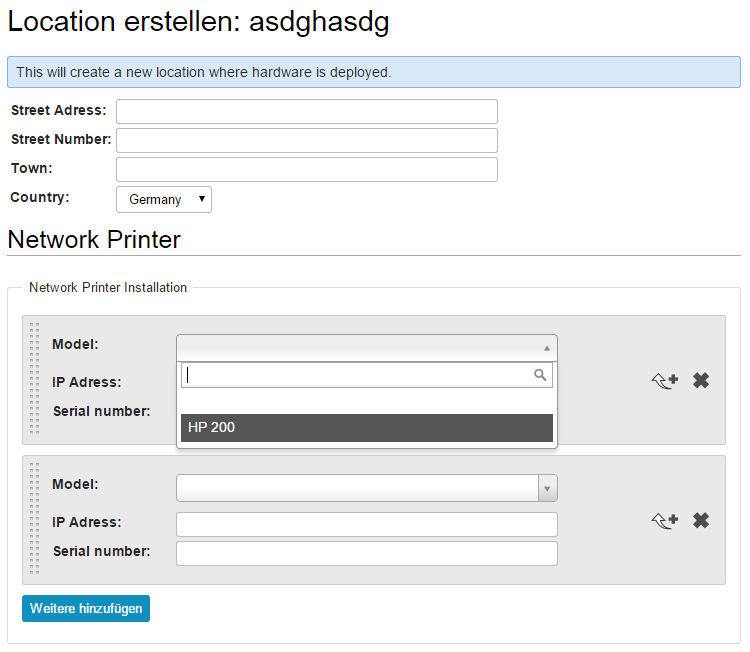The width and height of the screenshot is (750, 652).
Task: Click insert-row icon of first printer entry
Action: tap(665, 381)
